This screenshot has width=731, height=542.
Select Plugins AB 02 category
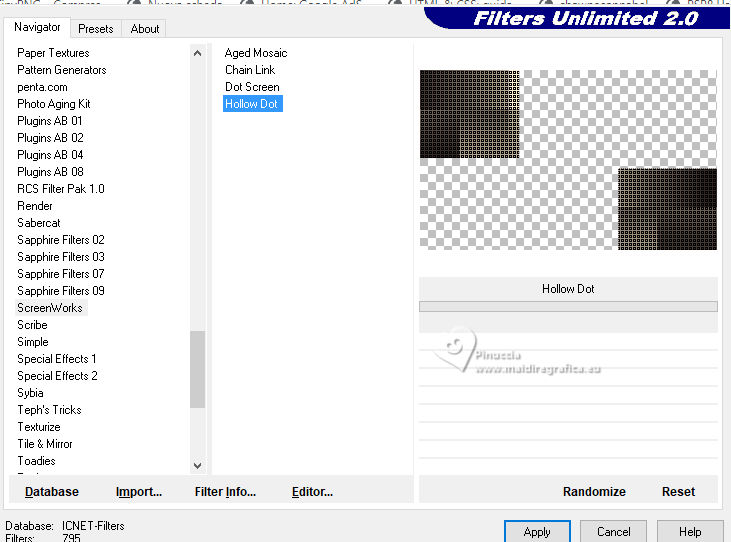(50, 138)
